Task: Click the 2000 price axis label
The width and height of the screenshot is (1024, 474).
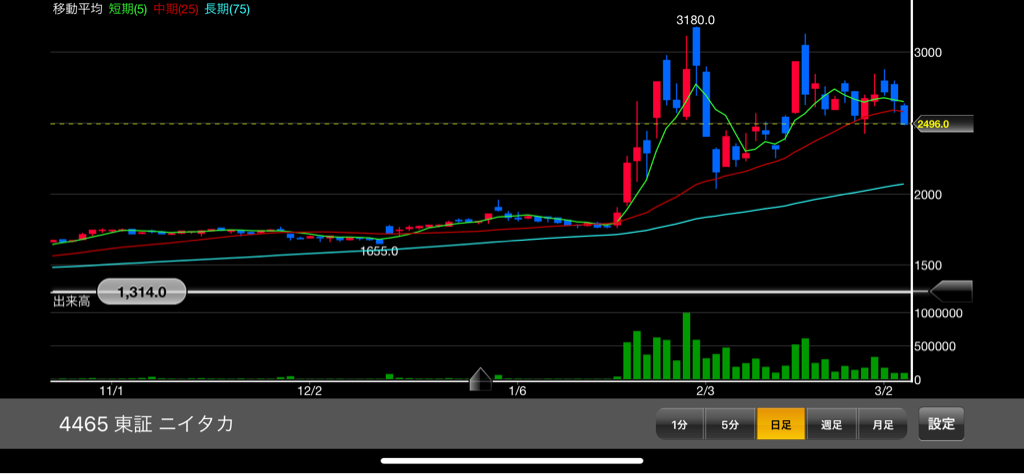Action: click(x=927, y=195)
